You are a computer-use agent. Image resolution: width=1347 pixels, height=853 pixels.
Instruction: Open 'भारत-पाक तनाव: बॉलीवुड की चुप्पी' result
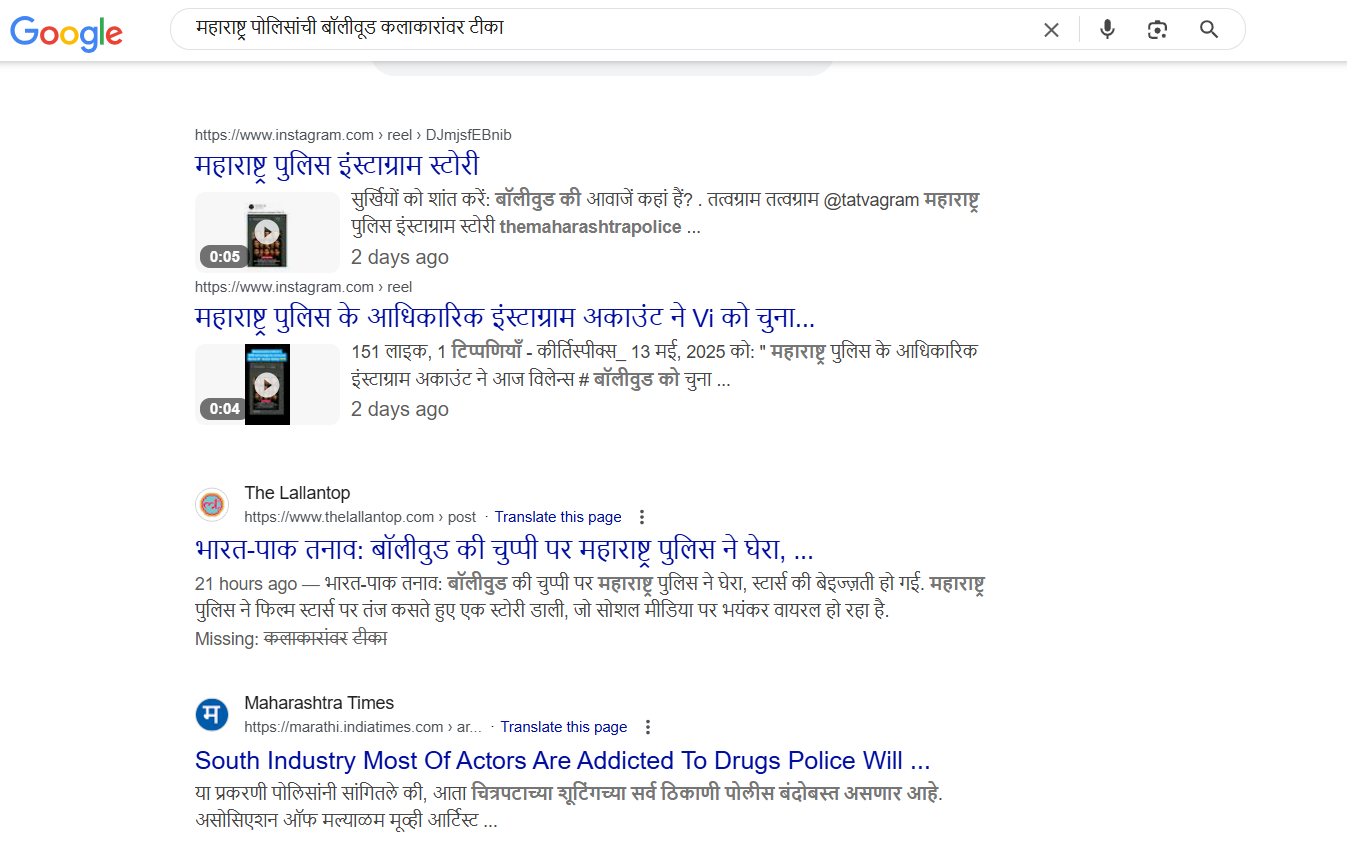coord(504,550)
